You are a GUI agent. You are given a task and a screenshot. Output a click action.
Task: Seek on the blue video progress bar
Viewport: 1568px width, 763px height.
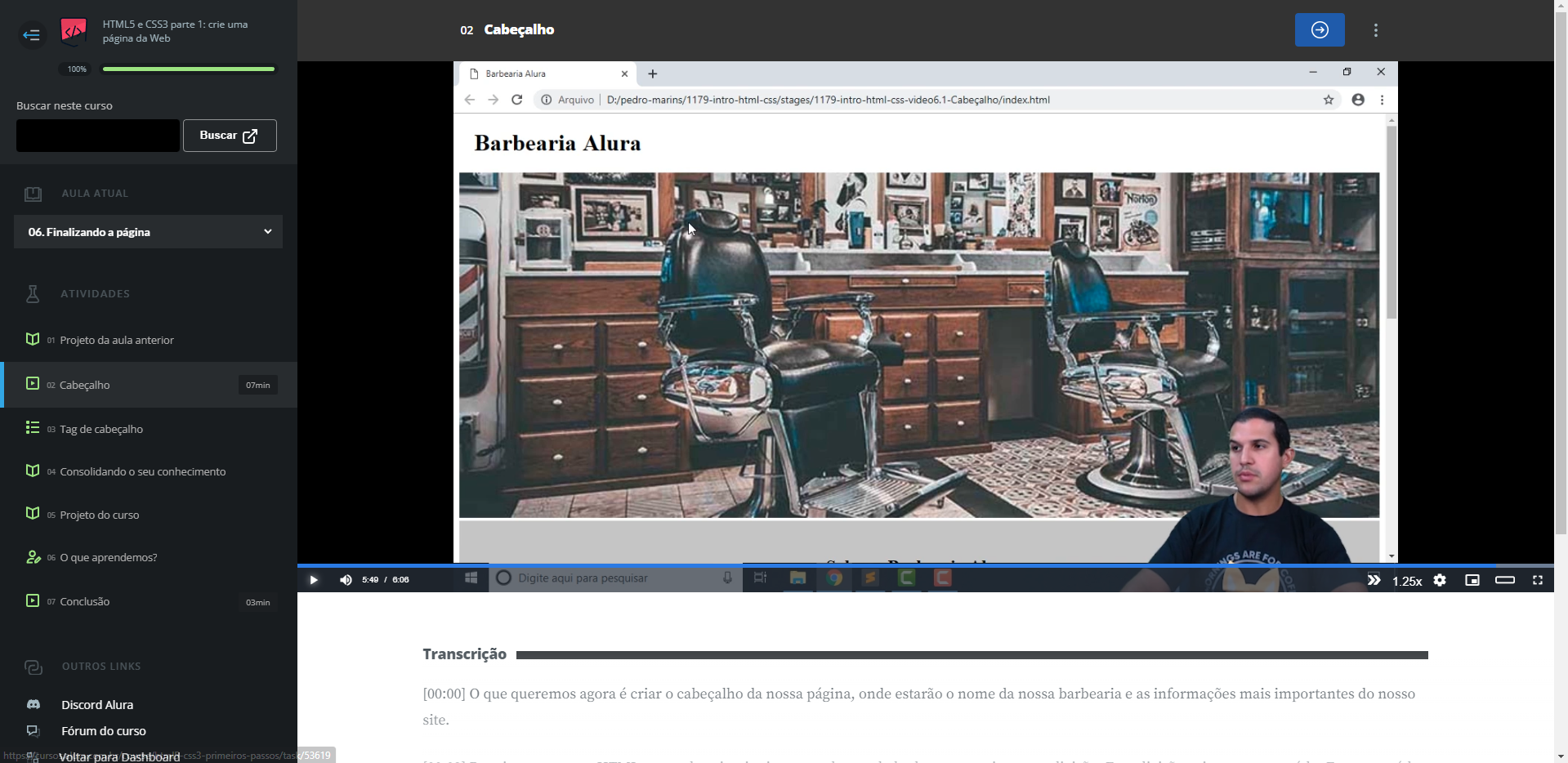[x=926, y=565]
